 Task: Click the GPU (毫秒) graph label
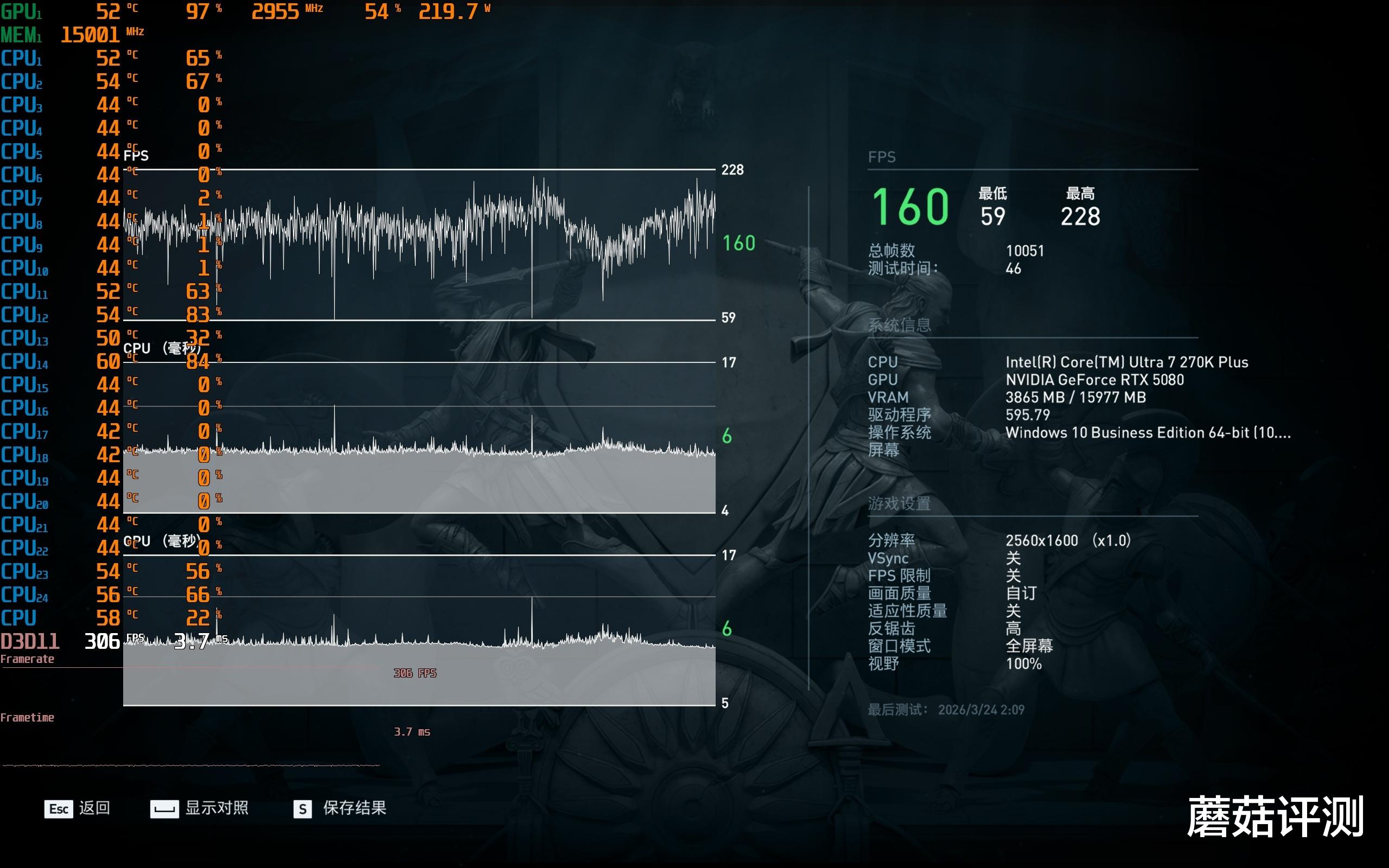[x=162, y=541]
